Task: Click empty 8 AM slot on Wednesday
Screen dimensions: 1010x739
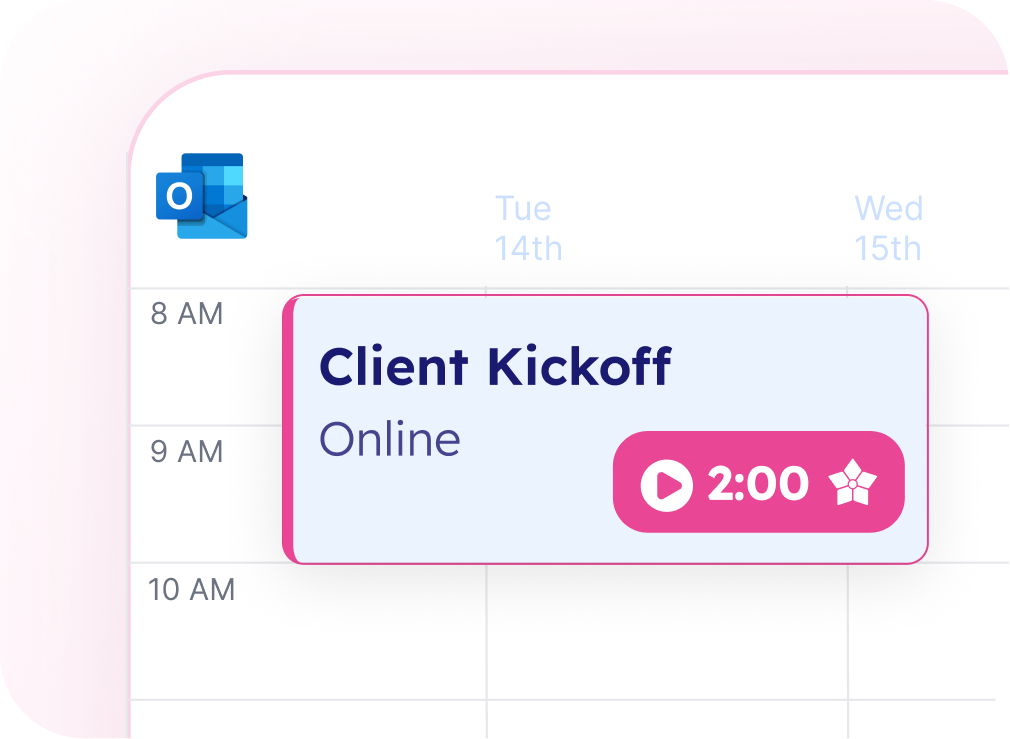Action: tap(969, 357)
